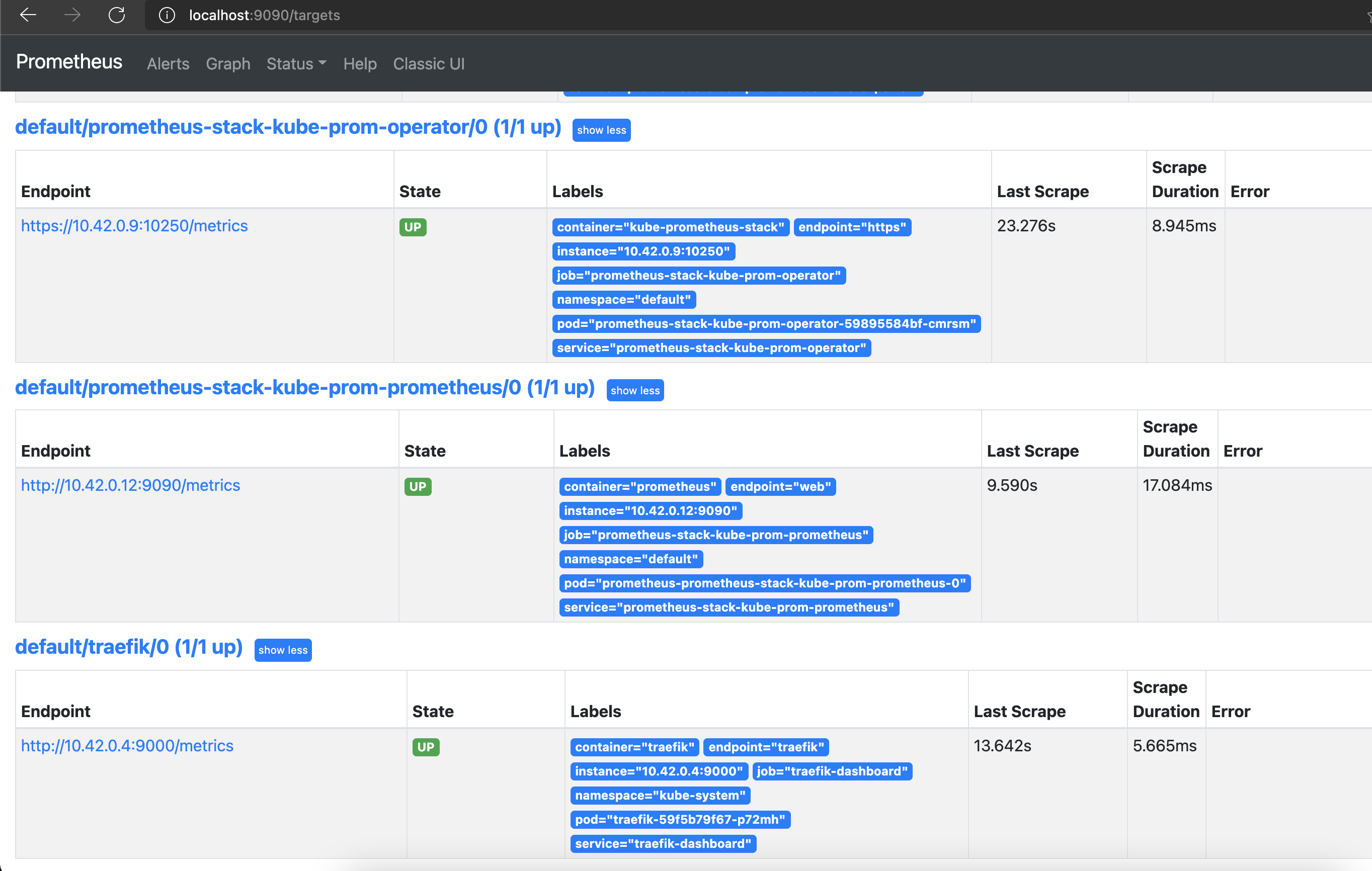This screenshot has height=871, width=1372.
Task: Click label container="kube-prometheus-stack"
Action: click(671, 227)
